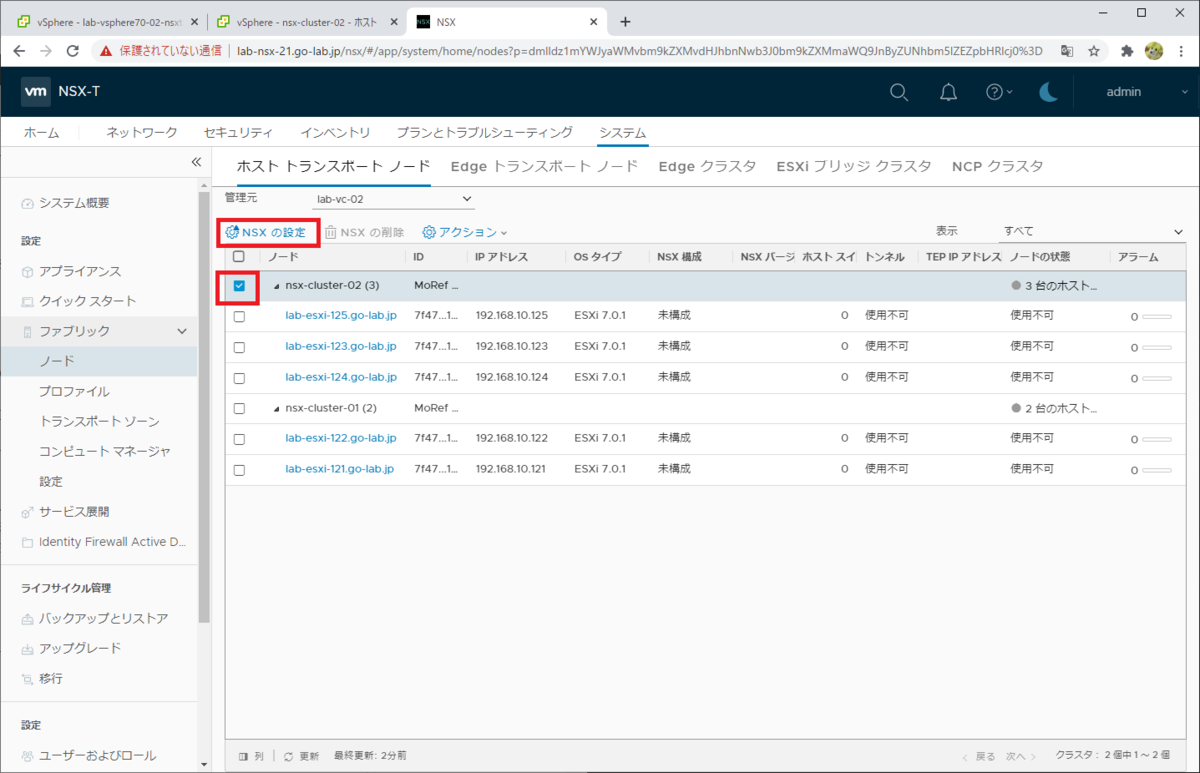
Task: Open lab-esxi-125.go-lab.jp host link
Action: pos(341,316)
